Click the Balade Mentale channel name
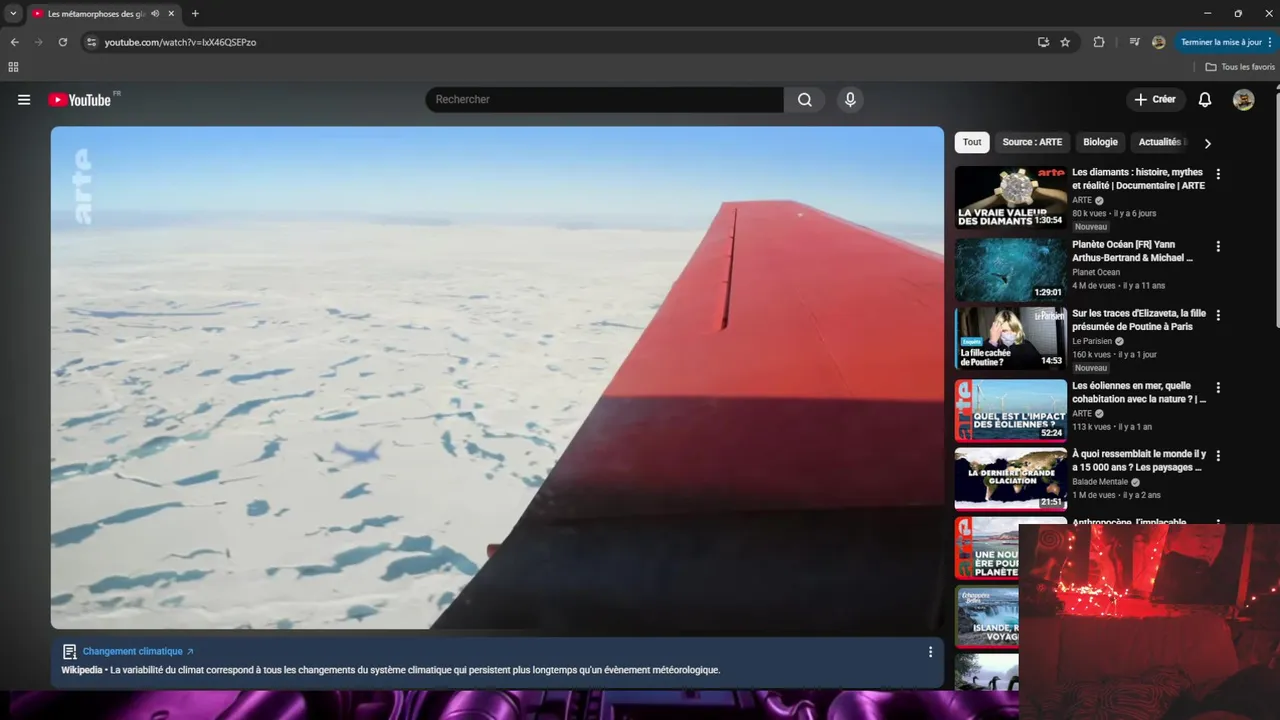This screenshot has width=1280, height=720. click(x=1100, y=482)
